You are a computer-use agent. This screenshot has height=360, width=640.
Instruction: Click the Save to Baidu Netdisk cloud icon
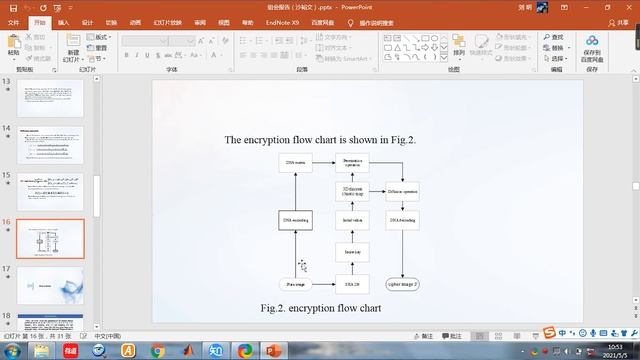(x=592, y=40)
